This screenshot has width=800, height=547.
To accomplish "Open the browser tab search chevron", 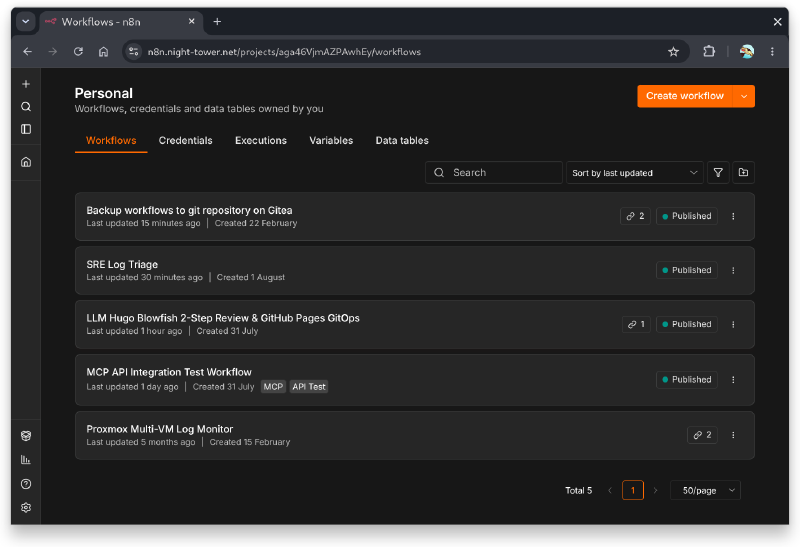I will click(x=26, y=21).
